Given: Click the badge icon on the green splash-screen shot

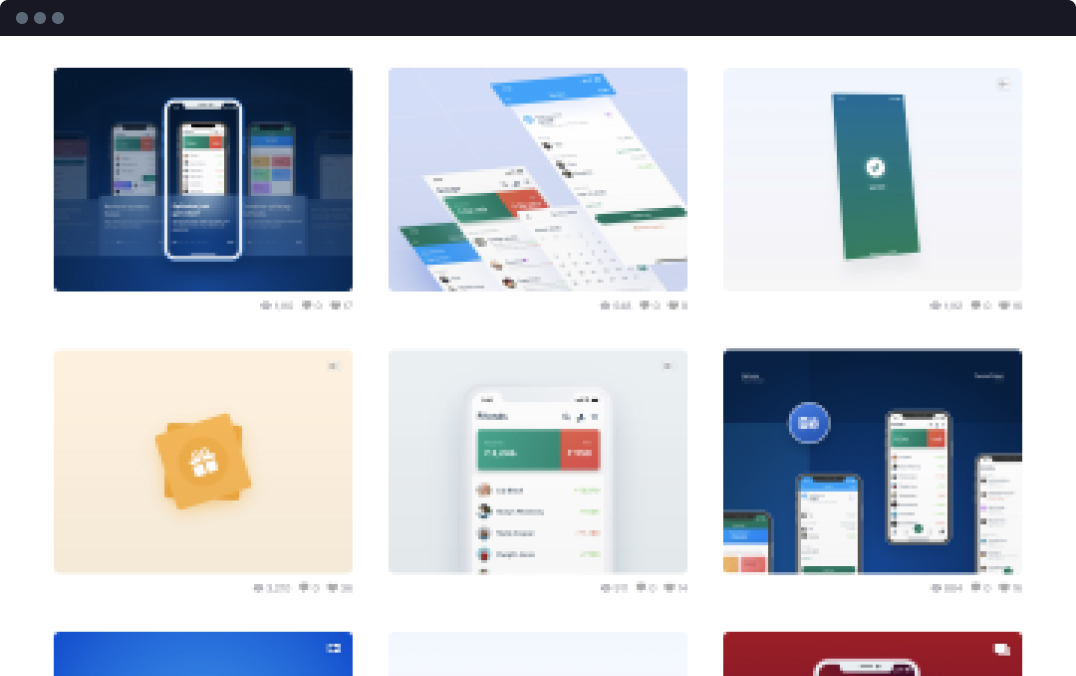Looking at the screenshot, I should [x=1002, y=84].
